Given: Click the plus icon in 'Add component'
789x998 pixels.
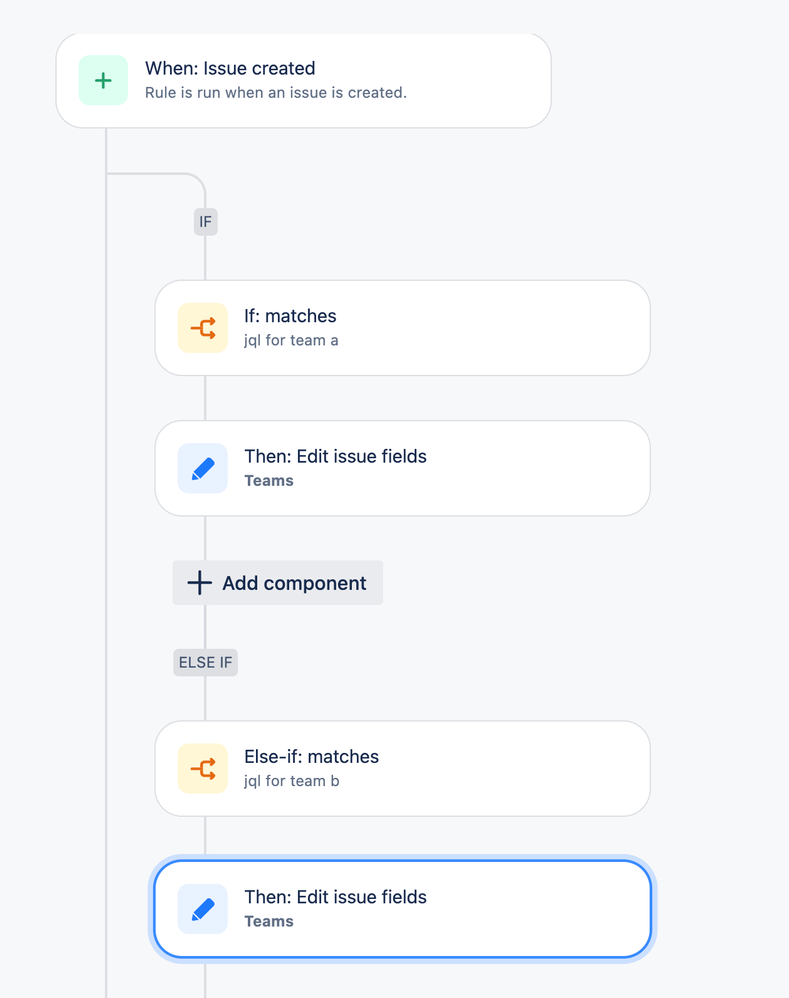Looking at the screenshot, I should [199, 582].
